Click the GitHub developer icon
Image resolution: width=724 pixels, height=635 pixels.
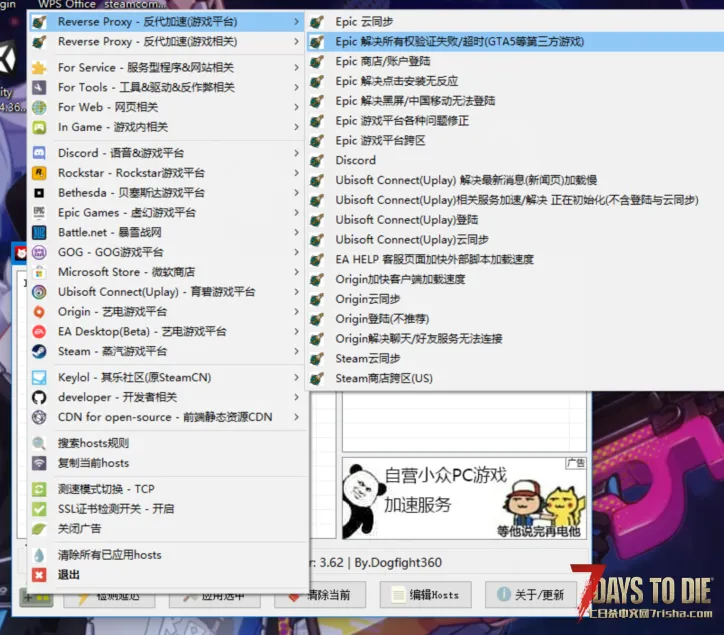39,397
